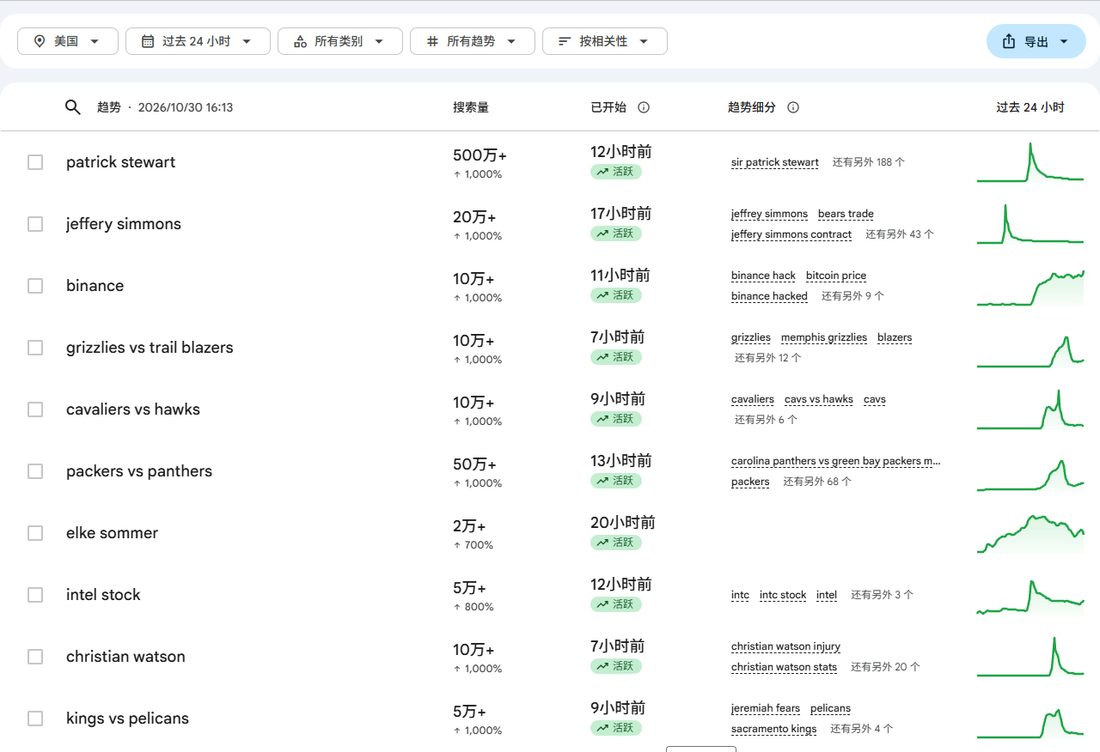Open the intel stock trend title
Viewport: 1100px width, 752px height.
click(103, 594)
